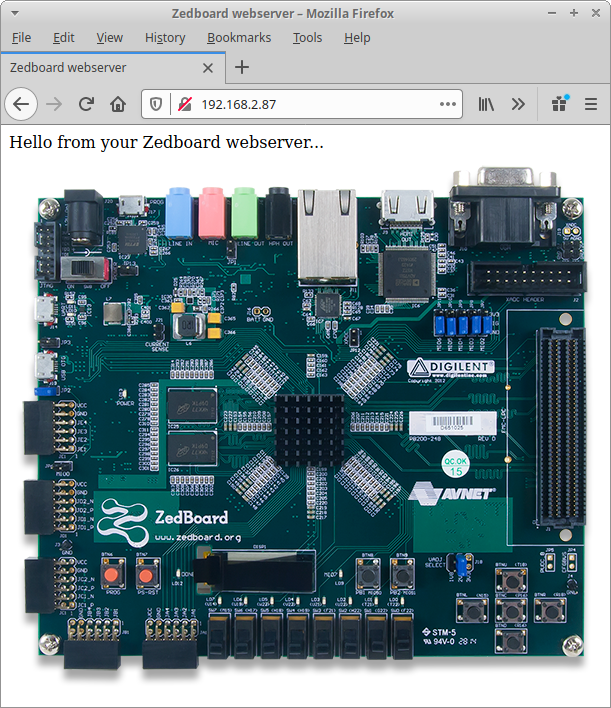Go to the Home page

coord(118,104)
